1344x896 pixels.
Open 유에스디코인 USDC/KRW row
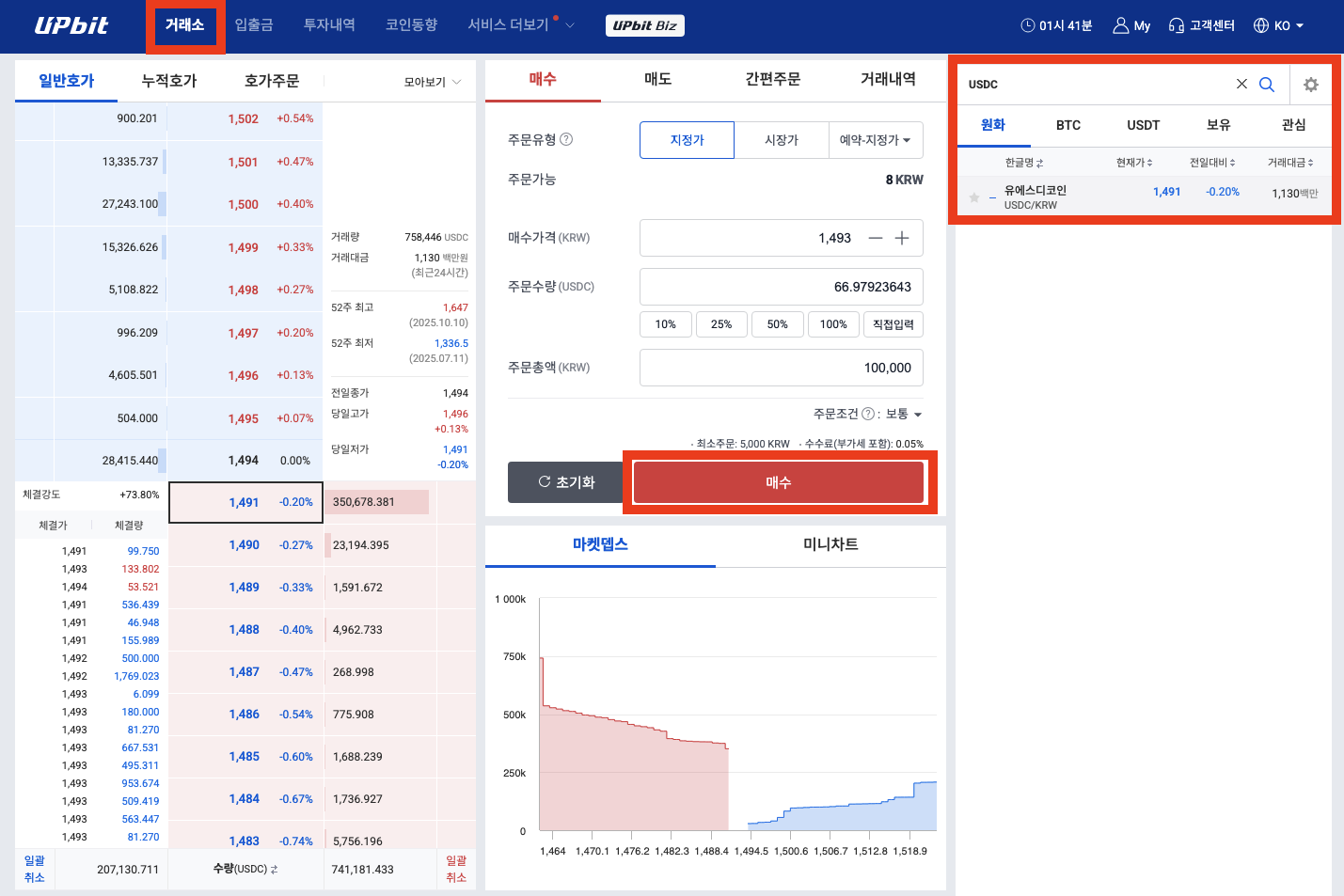pos(1145,196)
